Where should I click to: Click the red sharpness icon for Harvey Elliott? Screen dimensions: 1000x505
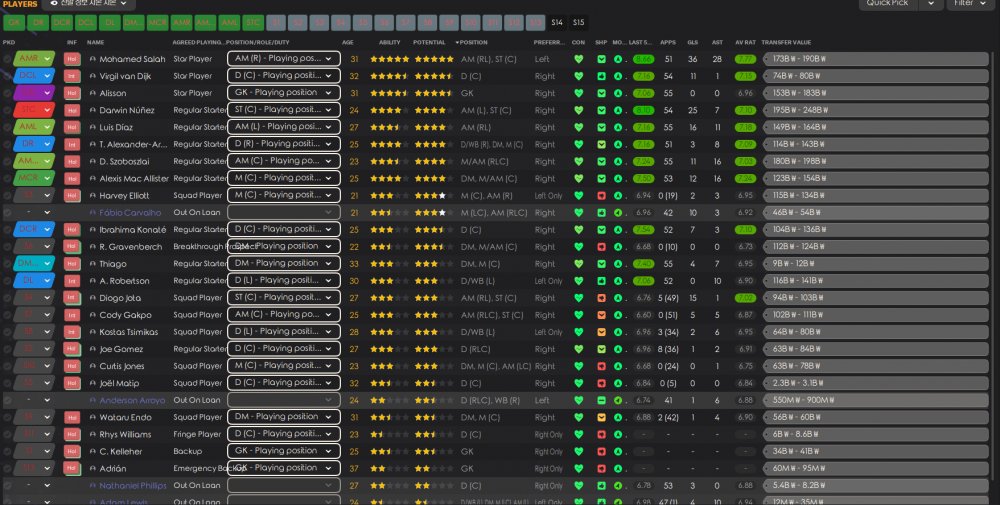click(601, 196)
